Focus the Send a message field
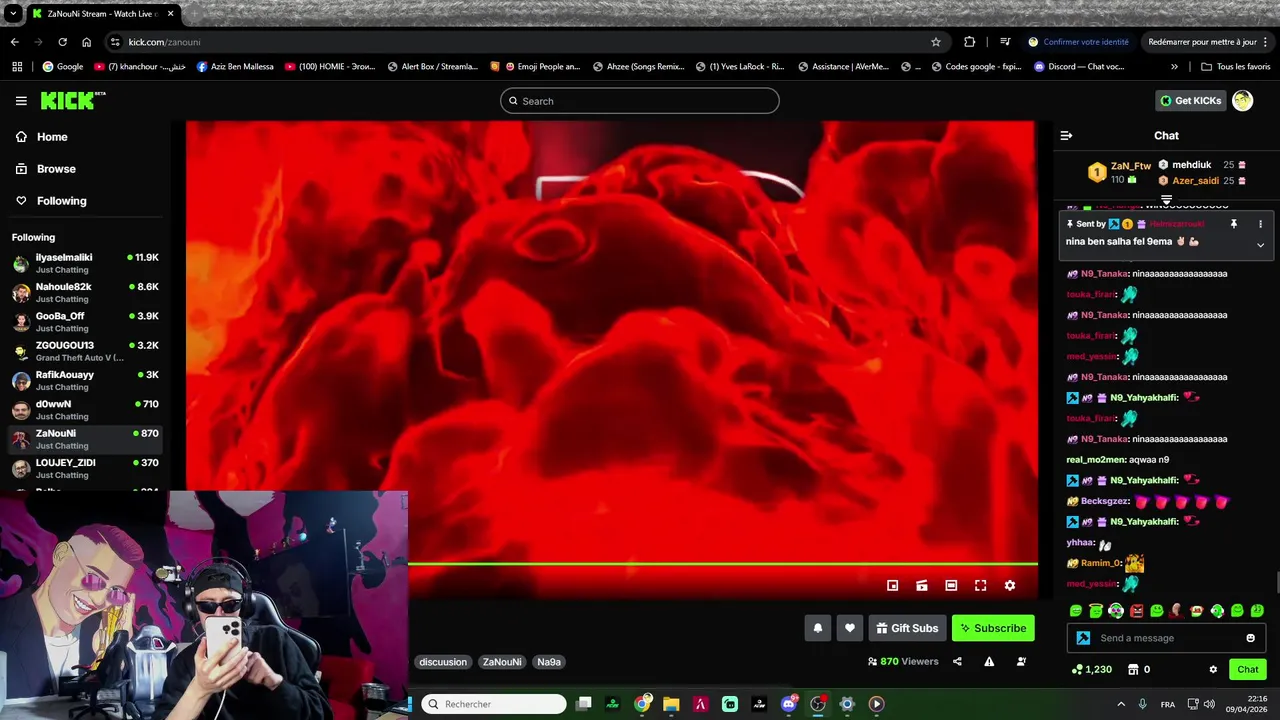1280x720 pixels. 1166,638
